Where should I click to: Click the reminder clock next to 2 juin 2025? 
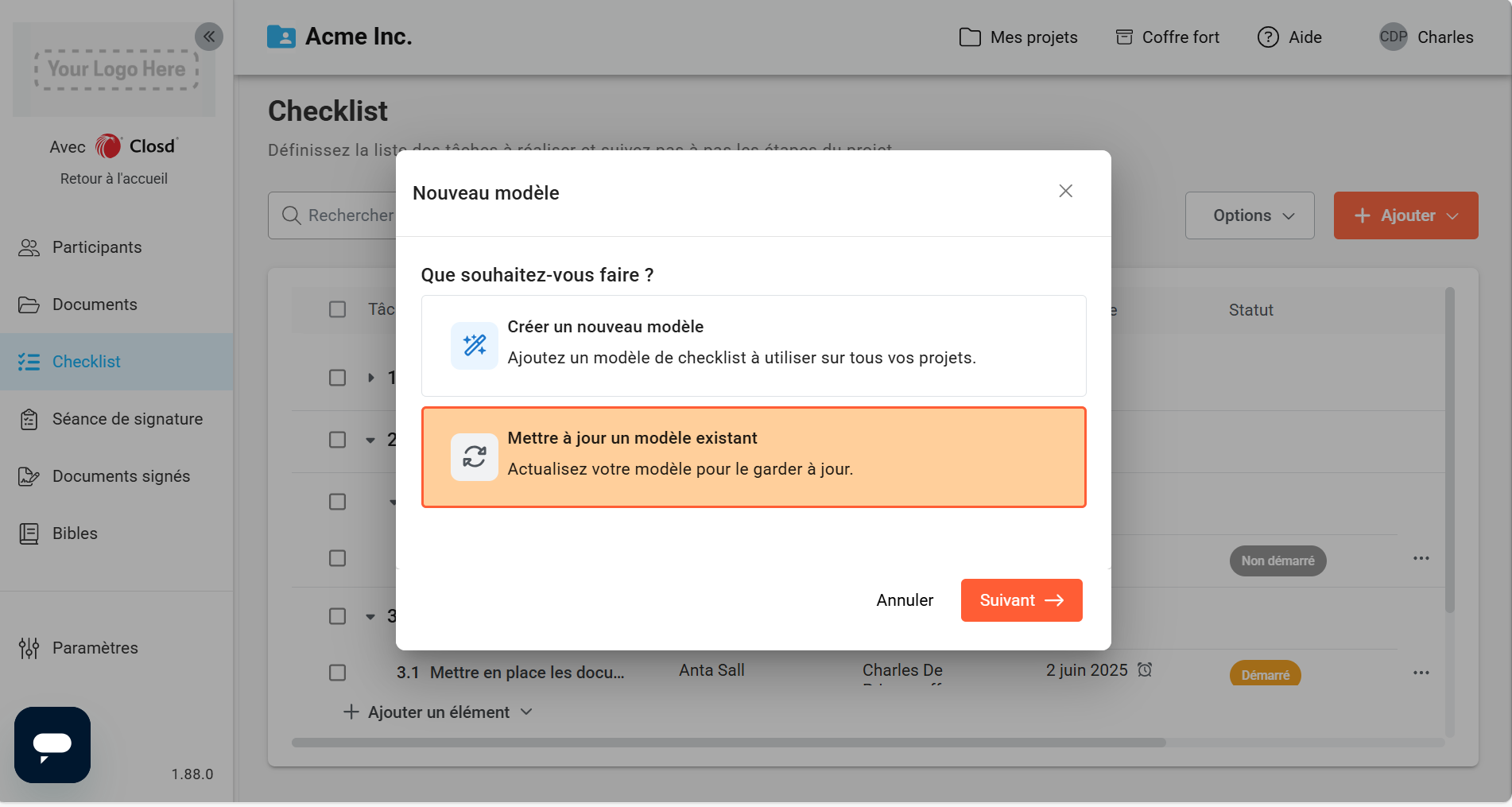(1145, 669)
